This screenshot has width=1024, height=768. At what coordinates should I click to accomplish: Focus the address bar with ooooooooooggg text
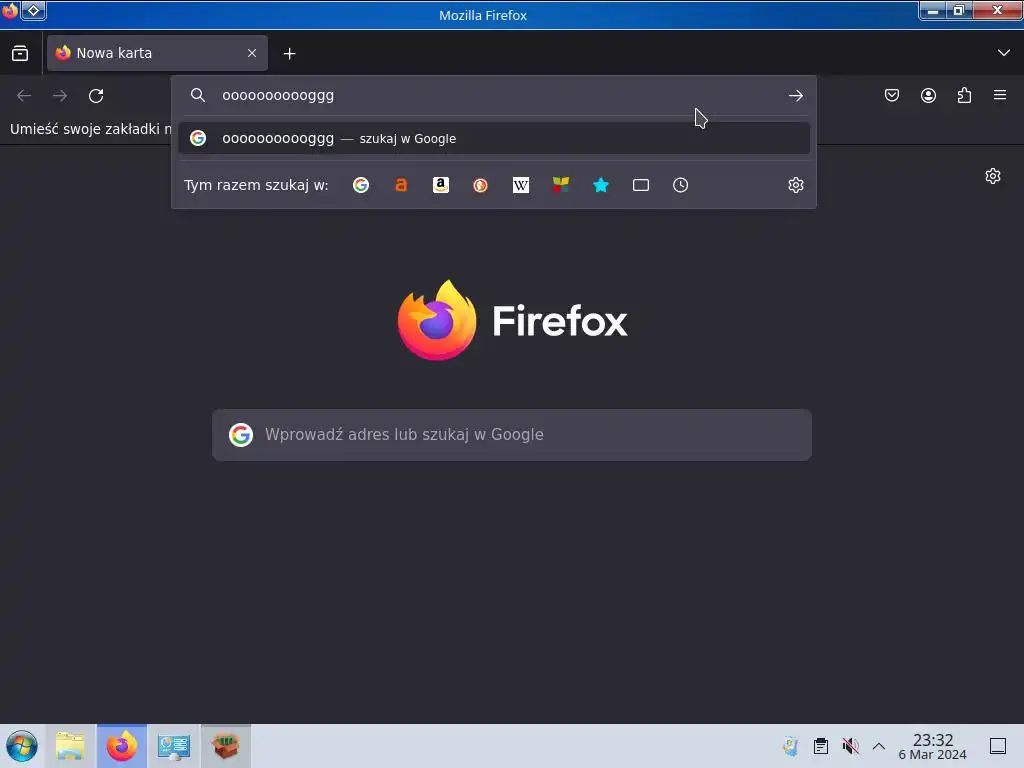tap(493, 95)
